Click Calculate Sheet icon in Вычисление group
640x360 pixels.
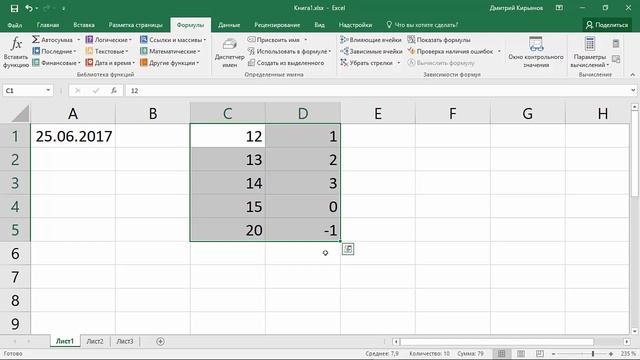click(x=616, y=60)
